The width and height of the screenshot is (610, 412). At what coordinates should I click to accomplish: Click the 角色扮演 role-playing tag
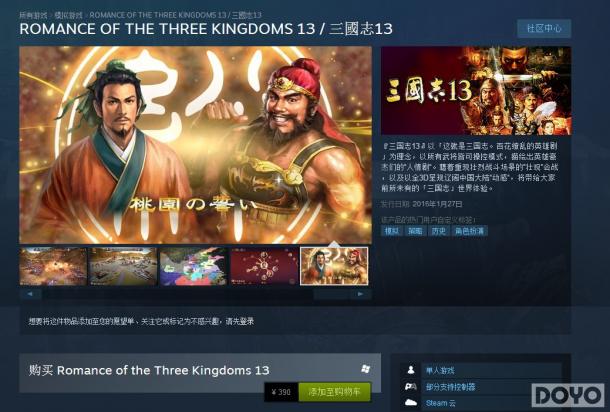(470, 231)
